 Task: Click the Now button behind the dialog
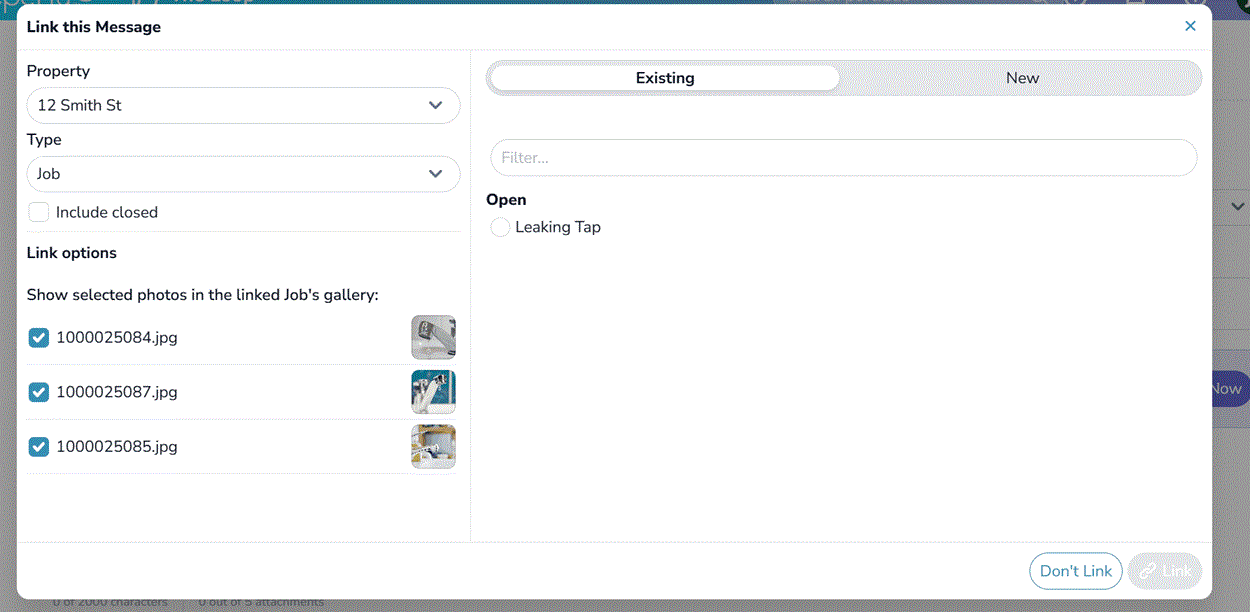[x=1228, y=388]
